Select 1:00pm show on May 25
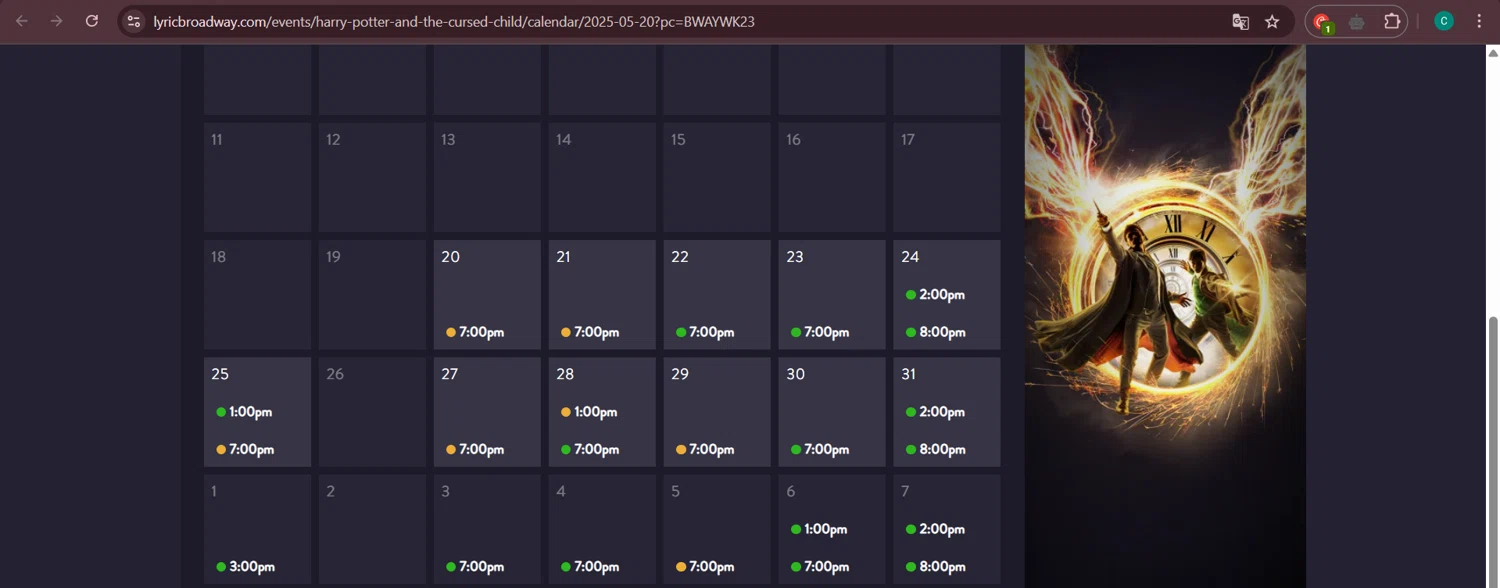Image resolution: width=1500 pixels, height=588 pixels. pos(244,412)
